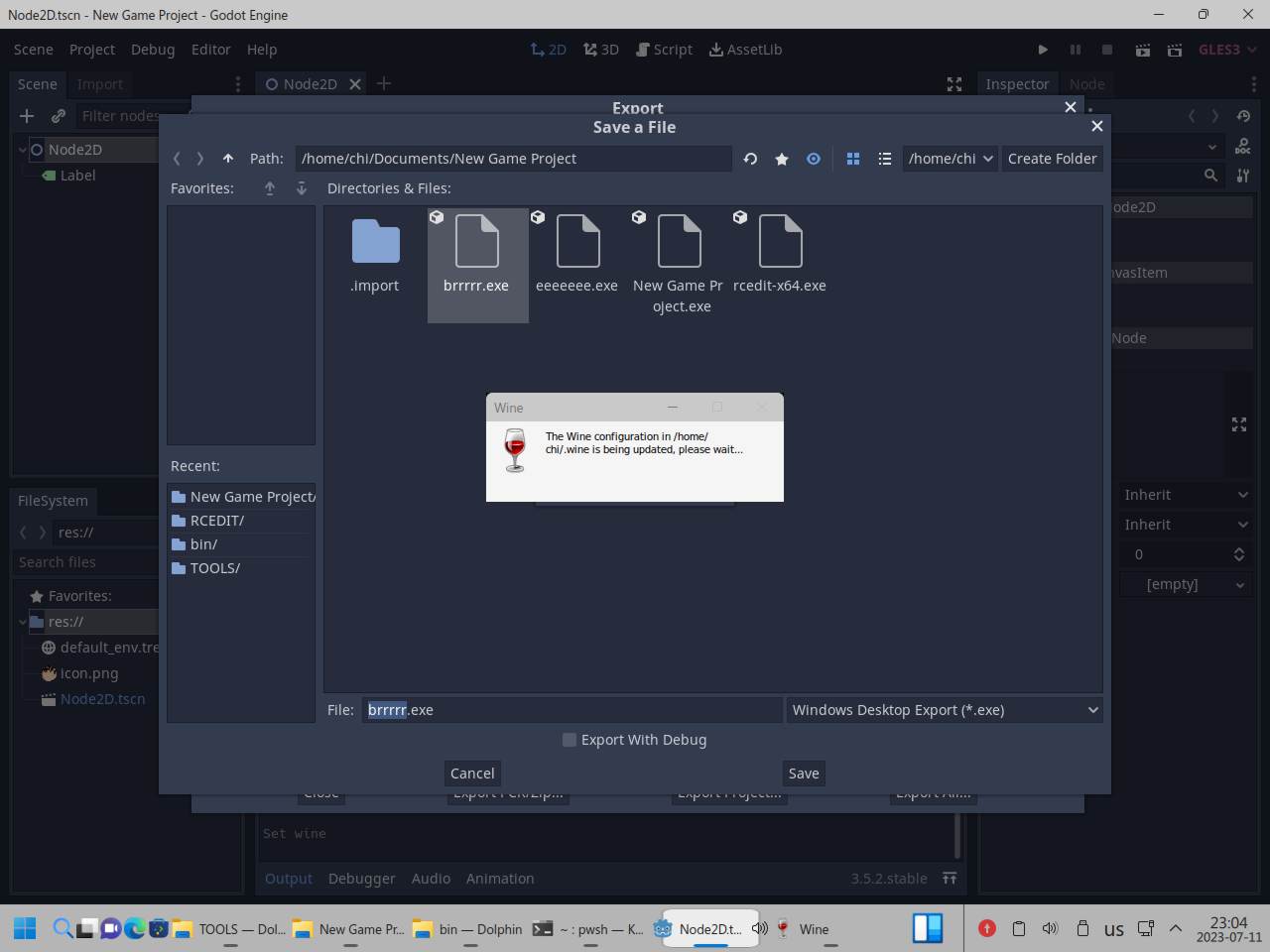The image size is (1270, 952).
Task: Open the /home/chi drive dropdown
Action: [x=951, y=159]
